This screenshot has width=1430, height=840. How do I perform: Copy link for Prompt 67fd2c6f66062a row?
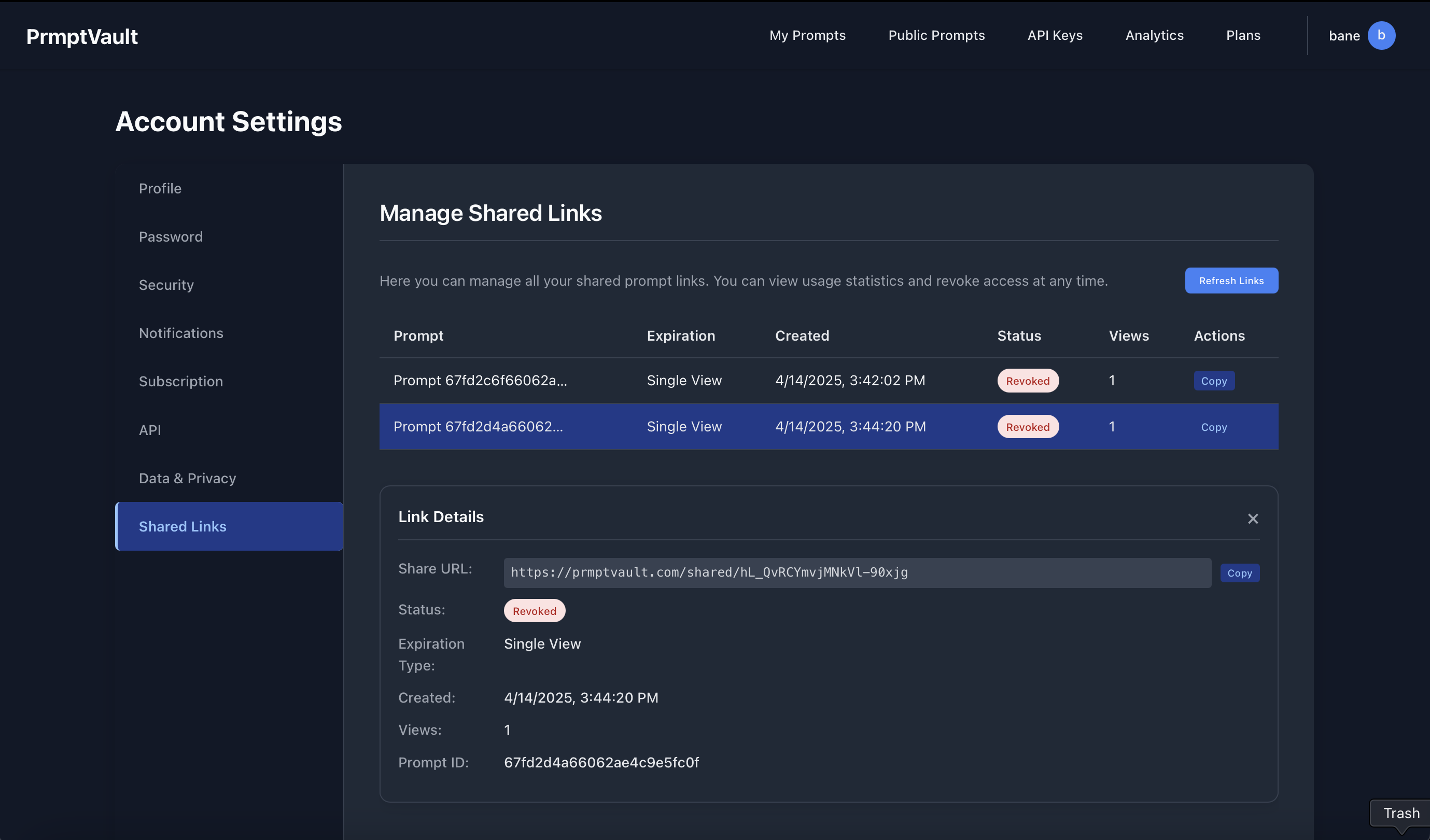(1213, 381)
